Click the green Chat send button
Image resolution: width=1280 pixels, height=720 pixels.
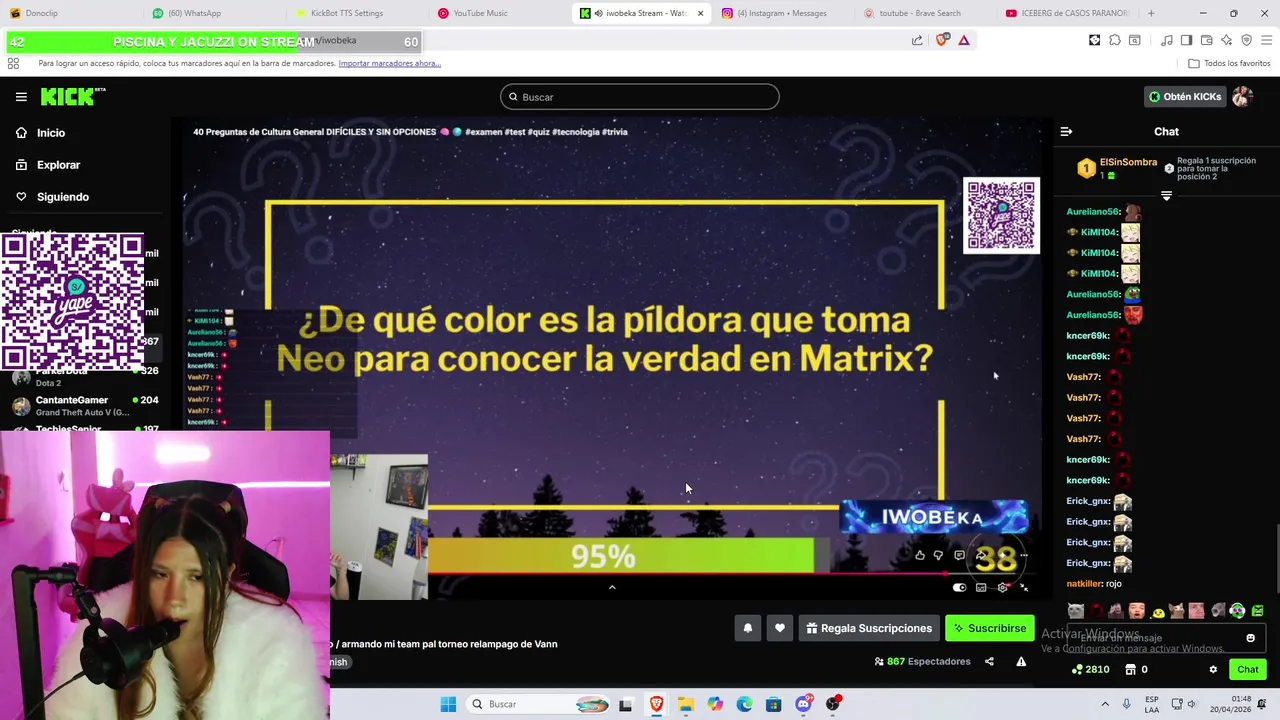point(1248,670)
